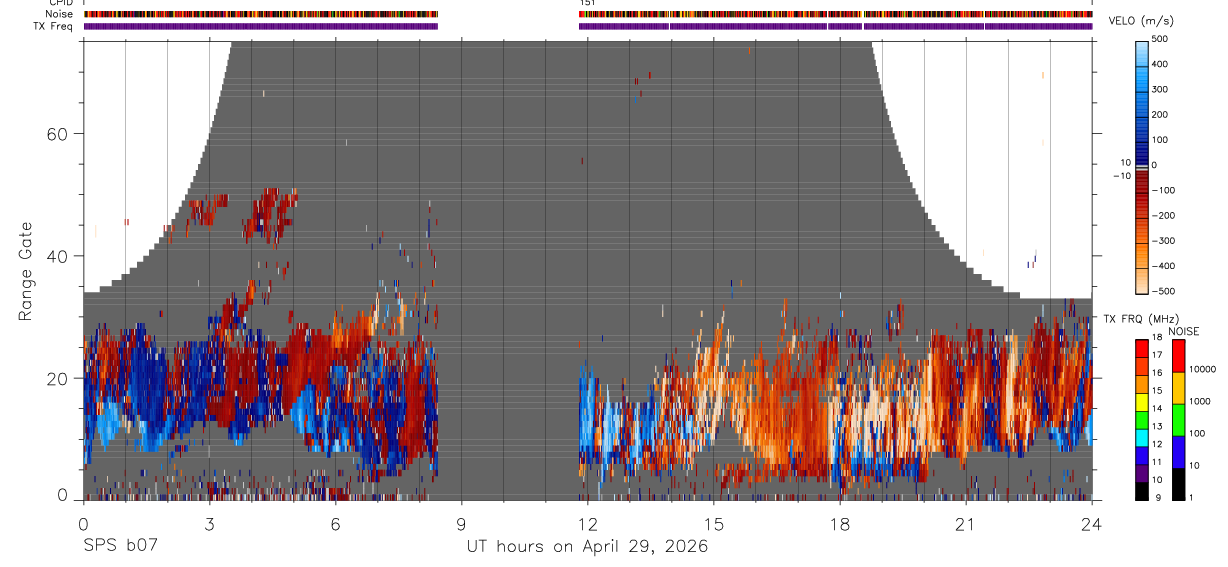Click the '16' label in TX FRQ legend

pos(1158,373)
